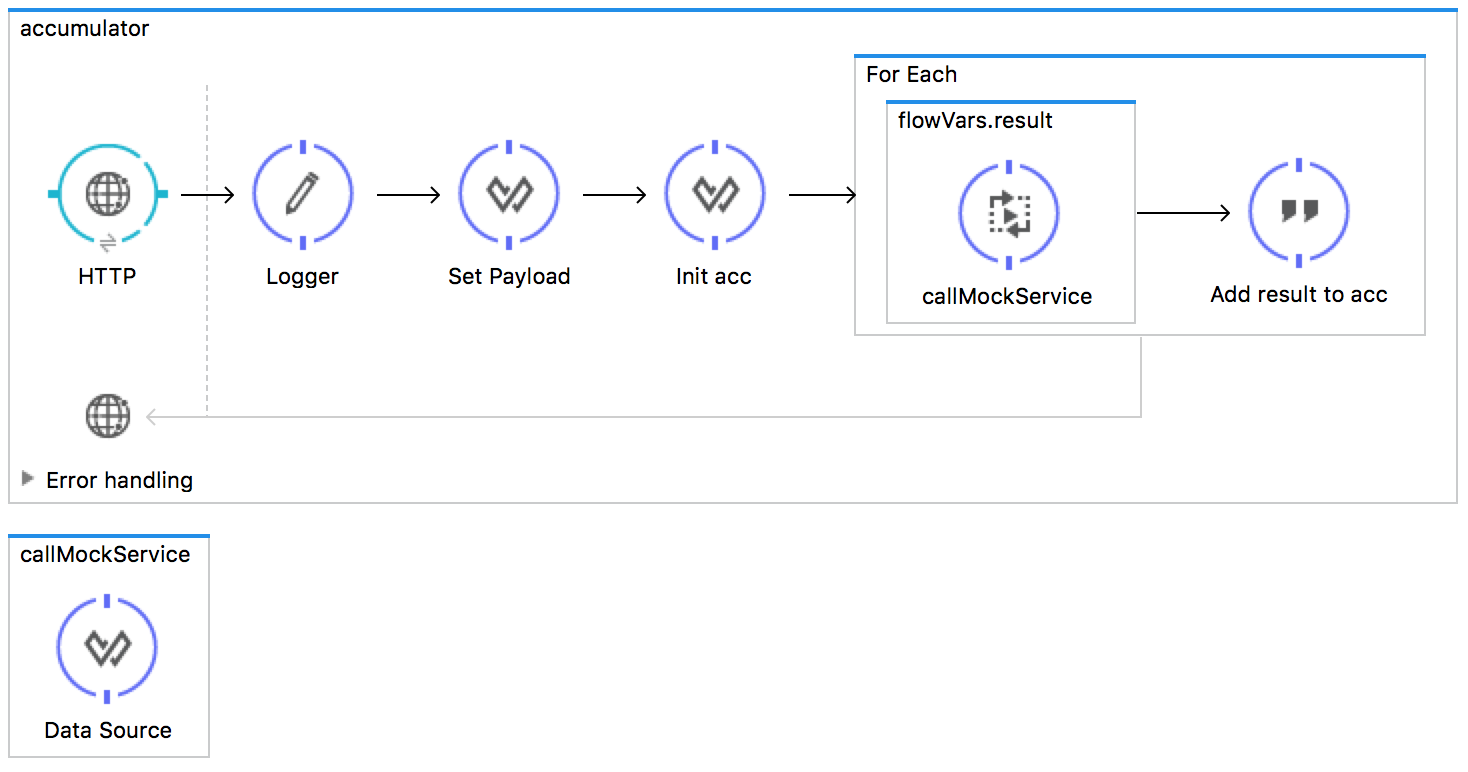Click the Init acc label
Image resolution: width=1468 pixels, height=772 pixels.
coord(714,277)
